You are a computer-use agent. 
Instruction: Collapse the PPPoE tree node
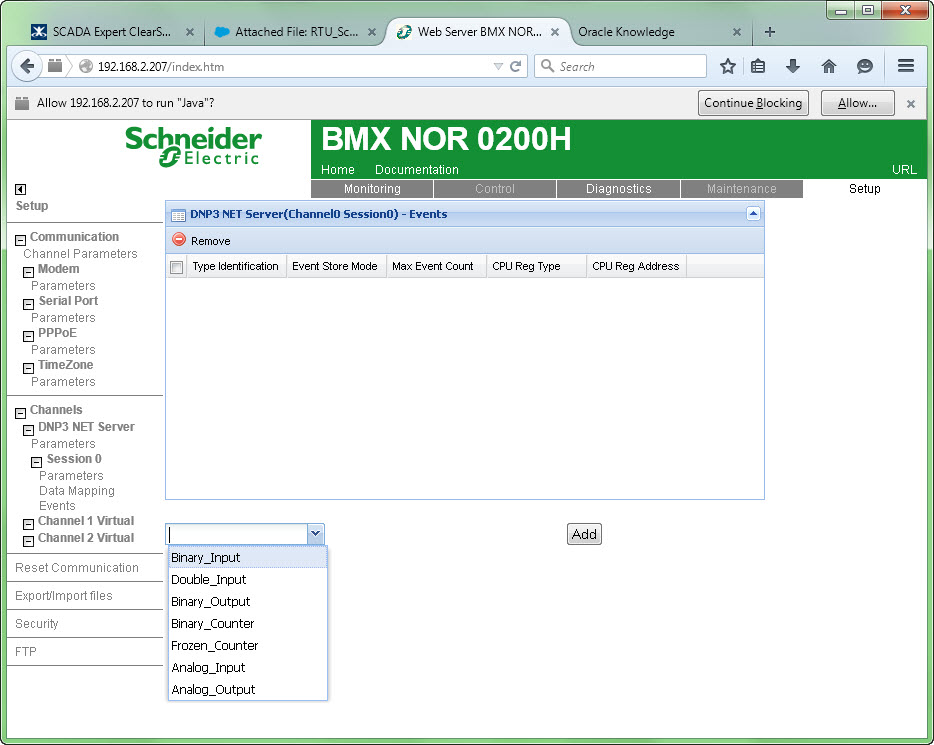(x=28, y=336)
